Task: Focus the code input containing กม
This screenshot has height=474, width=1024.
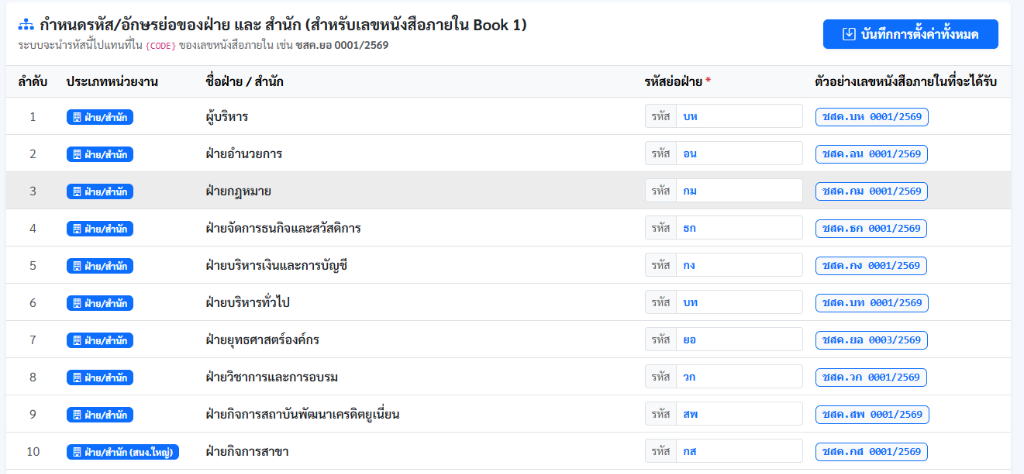Action: pyautogui.click(x=739, y=191)
